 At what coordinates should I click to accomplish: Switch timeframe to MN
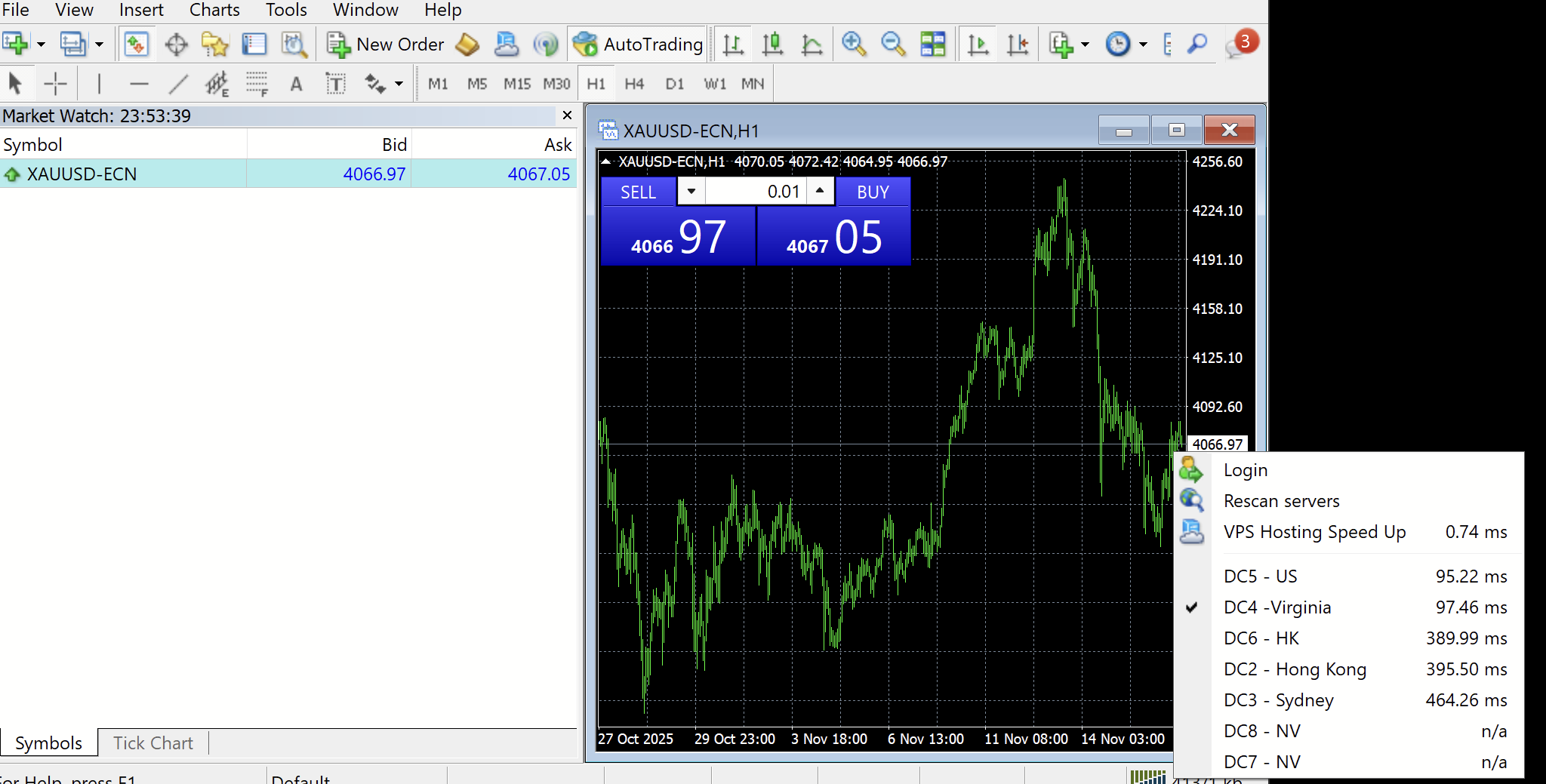click(x=753, y=84)
